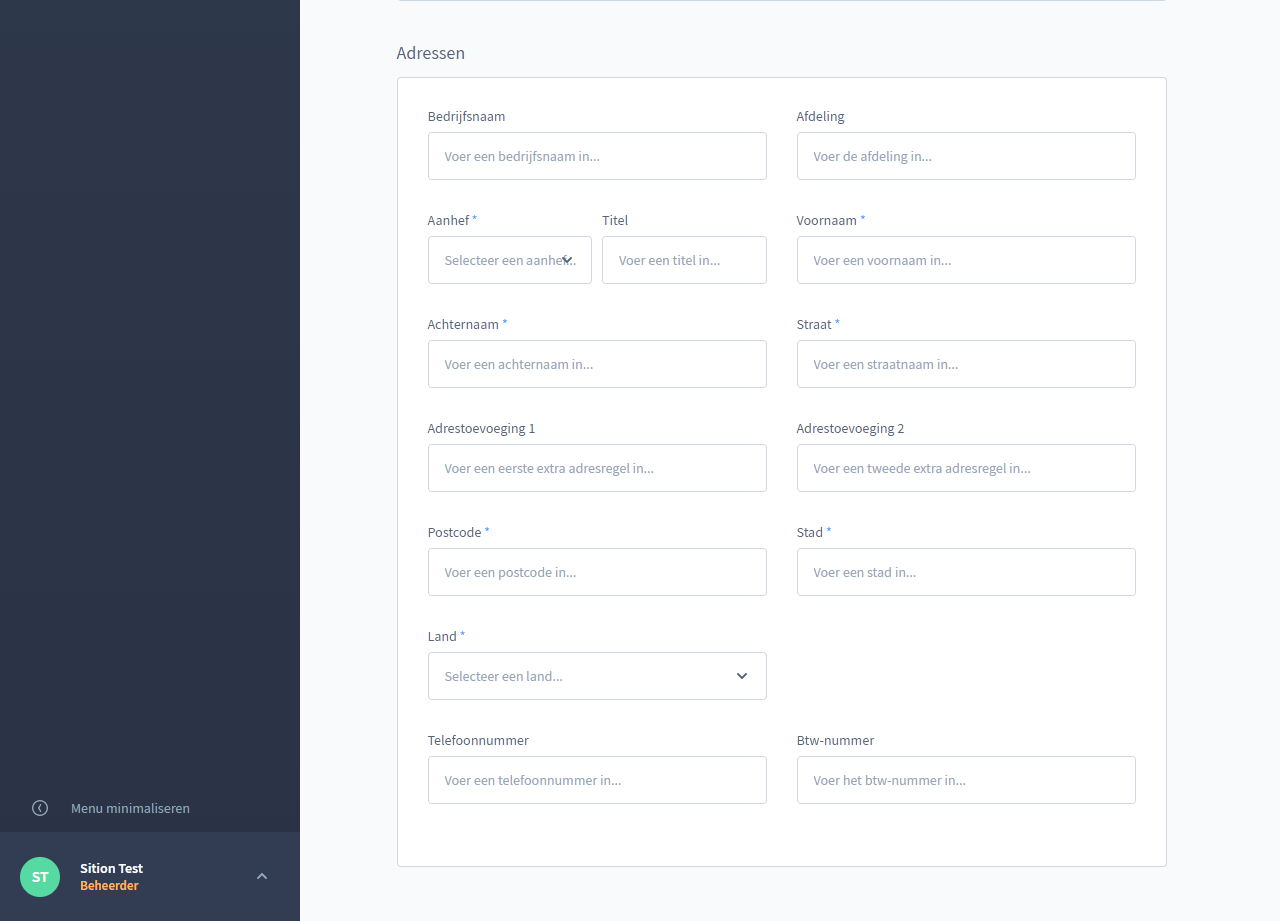Click the Menu minimaliseren collapse icon
Viewport: 1280px width, 921px height.
(x=39, y=808)
